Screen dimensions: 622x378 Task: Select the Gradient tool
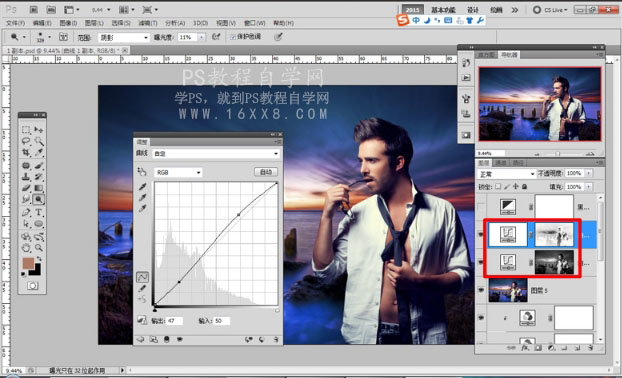point(38,188)
